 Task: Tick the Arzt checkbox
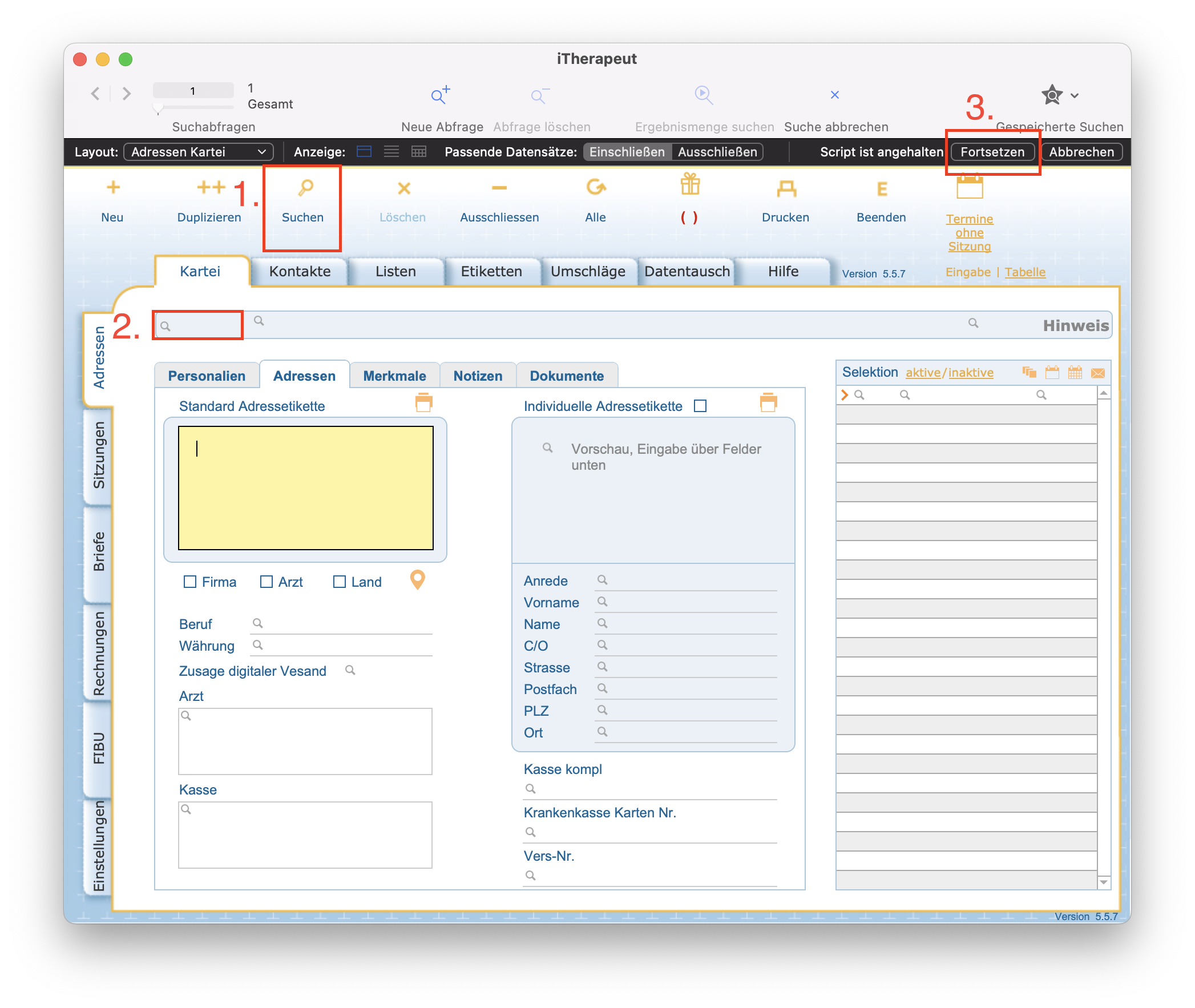[x=266, y=582]
